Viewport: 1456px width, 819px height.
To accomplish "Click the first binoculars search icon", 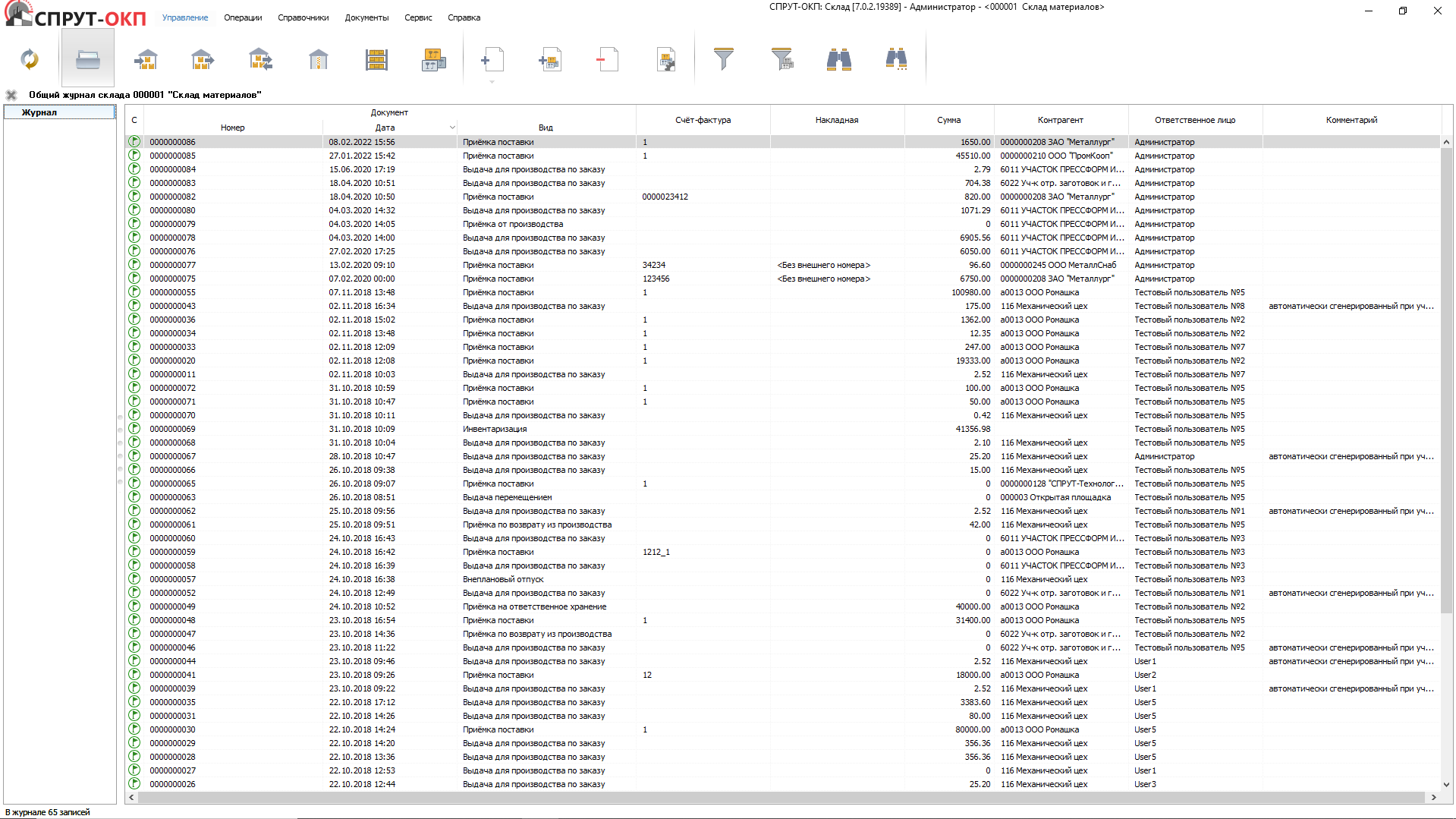I will tap(838, 59).
